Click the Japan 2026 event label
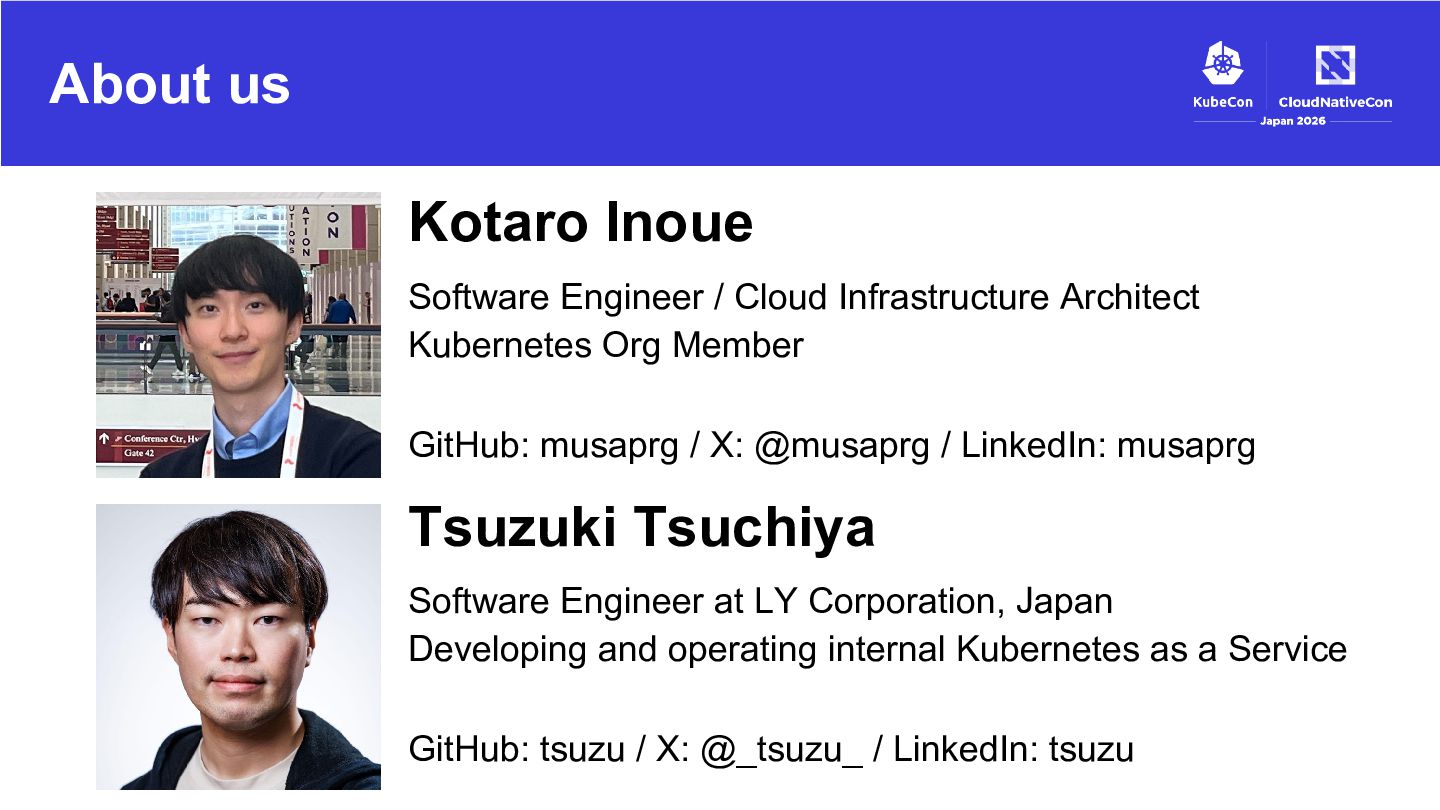 1293,121
